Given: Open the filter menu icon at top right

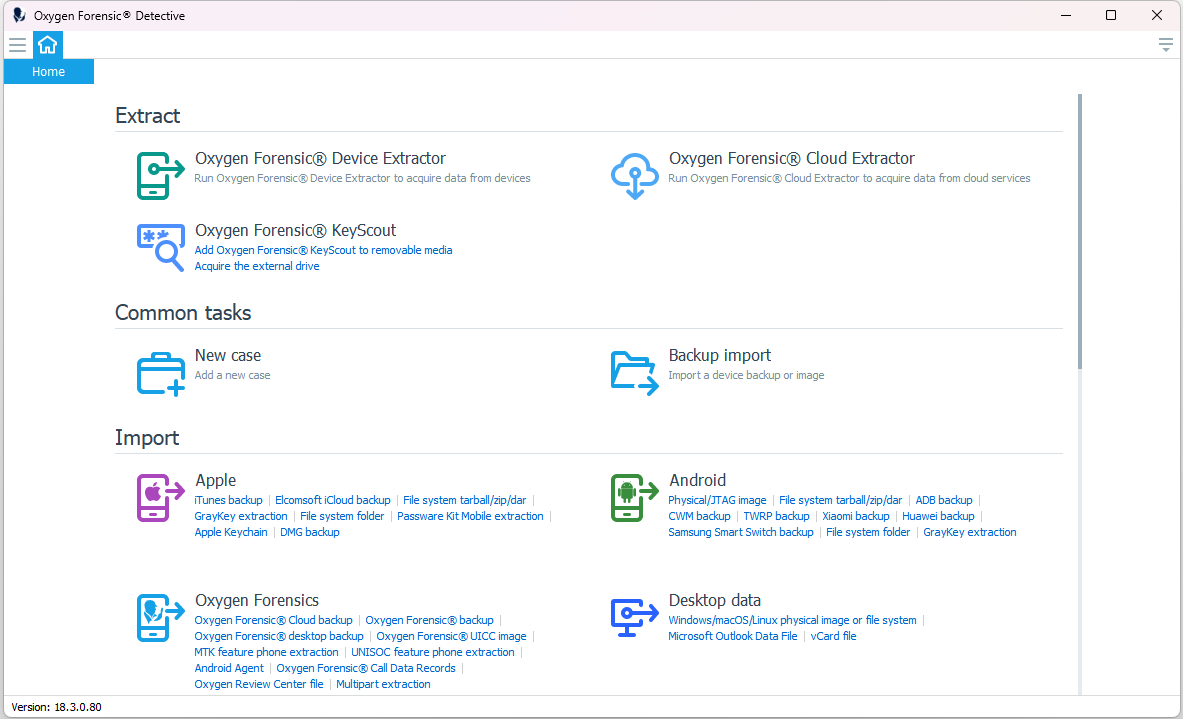Looking at the screenshot, I should point(1166,45).
